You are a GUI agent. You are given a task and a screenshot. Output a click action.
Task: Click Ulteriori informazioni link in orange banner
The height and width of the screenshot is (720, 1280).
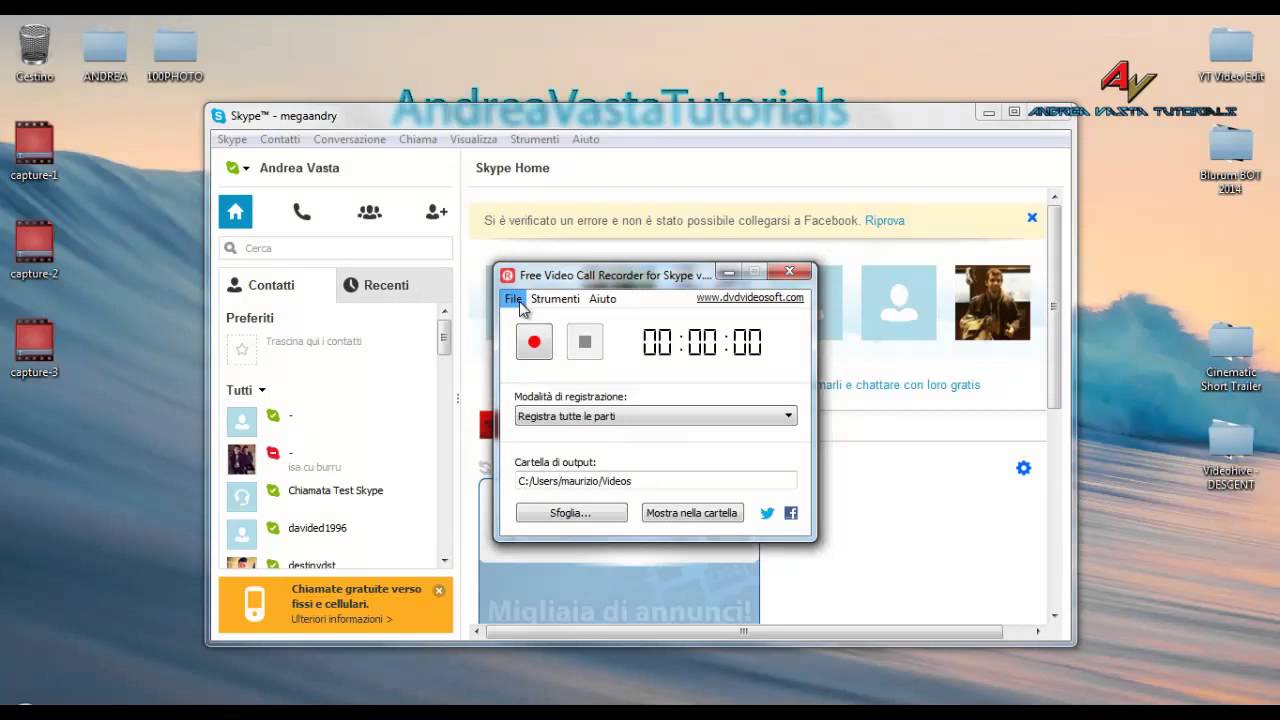coord(342,620)
